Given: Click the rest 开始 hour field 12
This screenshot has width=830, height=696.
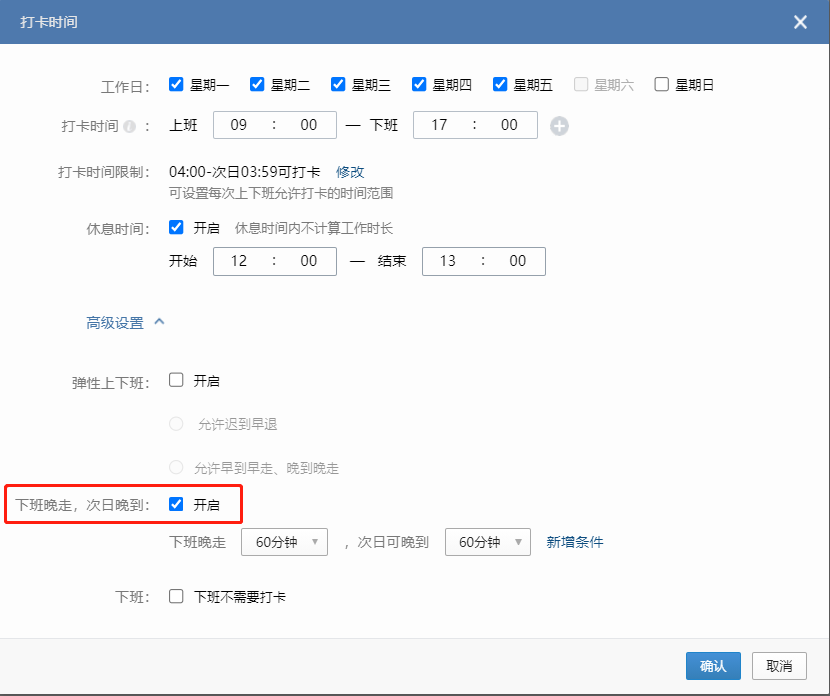Looking at the screenshot, I should [239, 261].
